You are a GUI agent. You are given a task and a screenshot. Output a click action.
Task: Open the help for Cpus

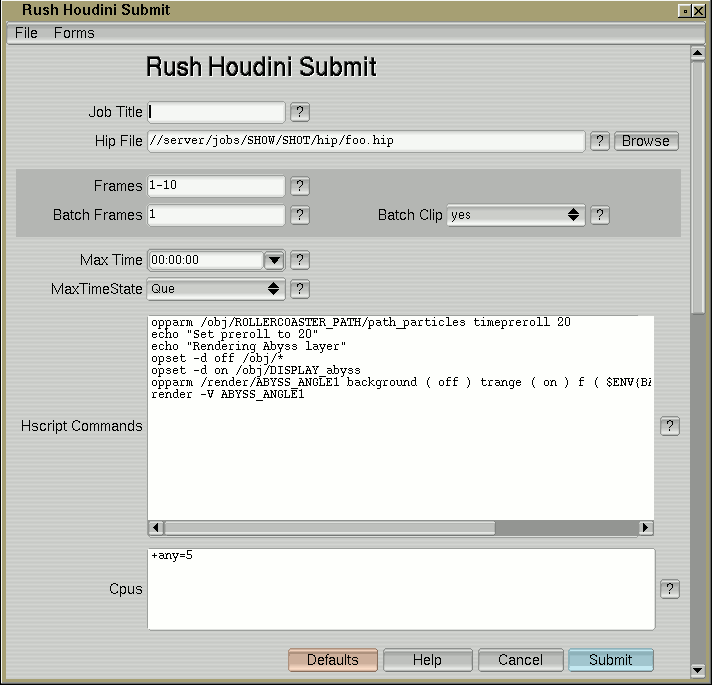(x=669, y=589)
